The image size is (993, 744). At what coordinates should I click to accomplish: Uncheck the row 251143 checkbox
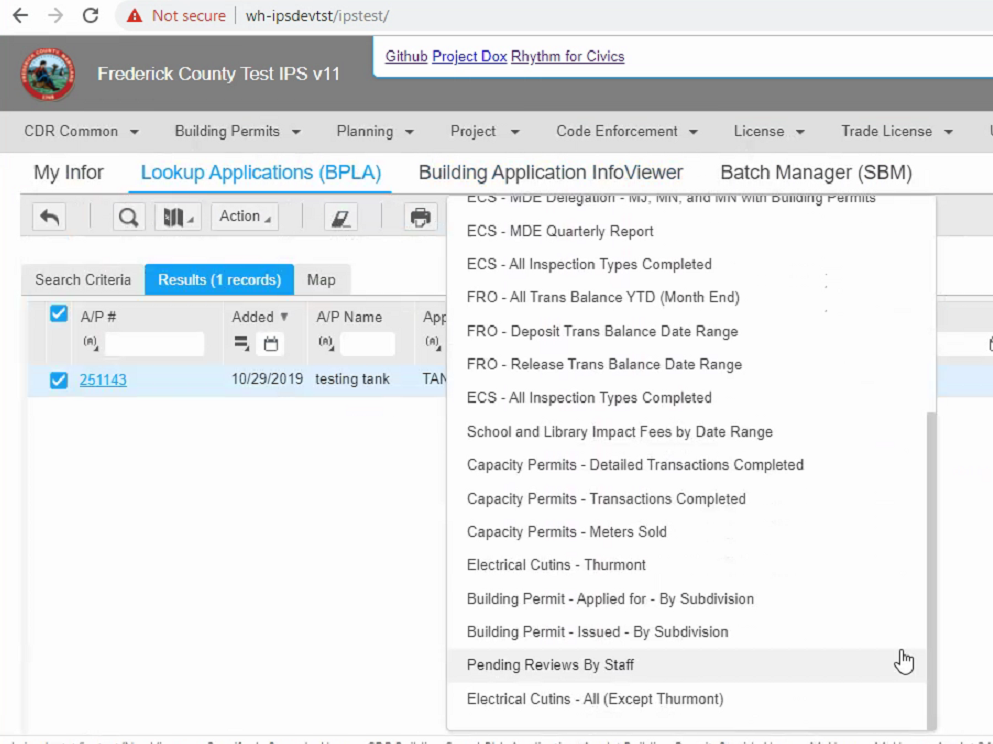(58, 379)
